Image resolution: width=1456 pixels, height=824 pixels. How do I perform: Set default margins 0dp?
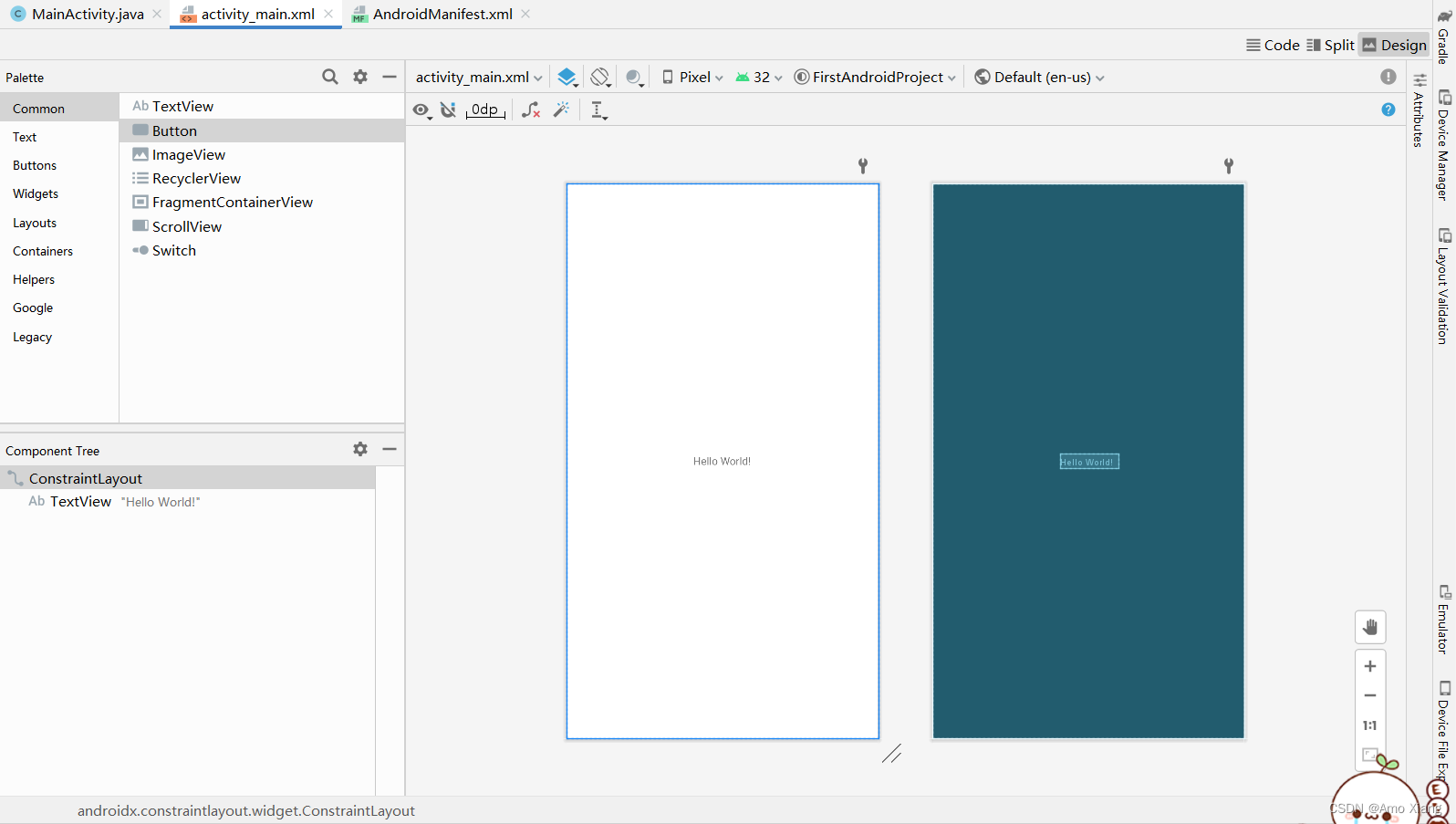(x=485, y=110)
